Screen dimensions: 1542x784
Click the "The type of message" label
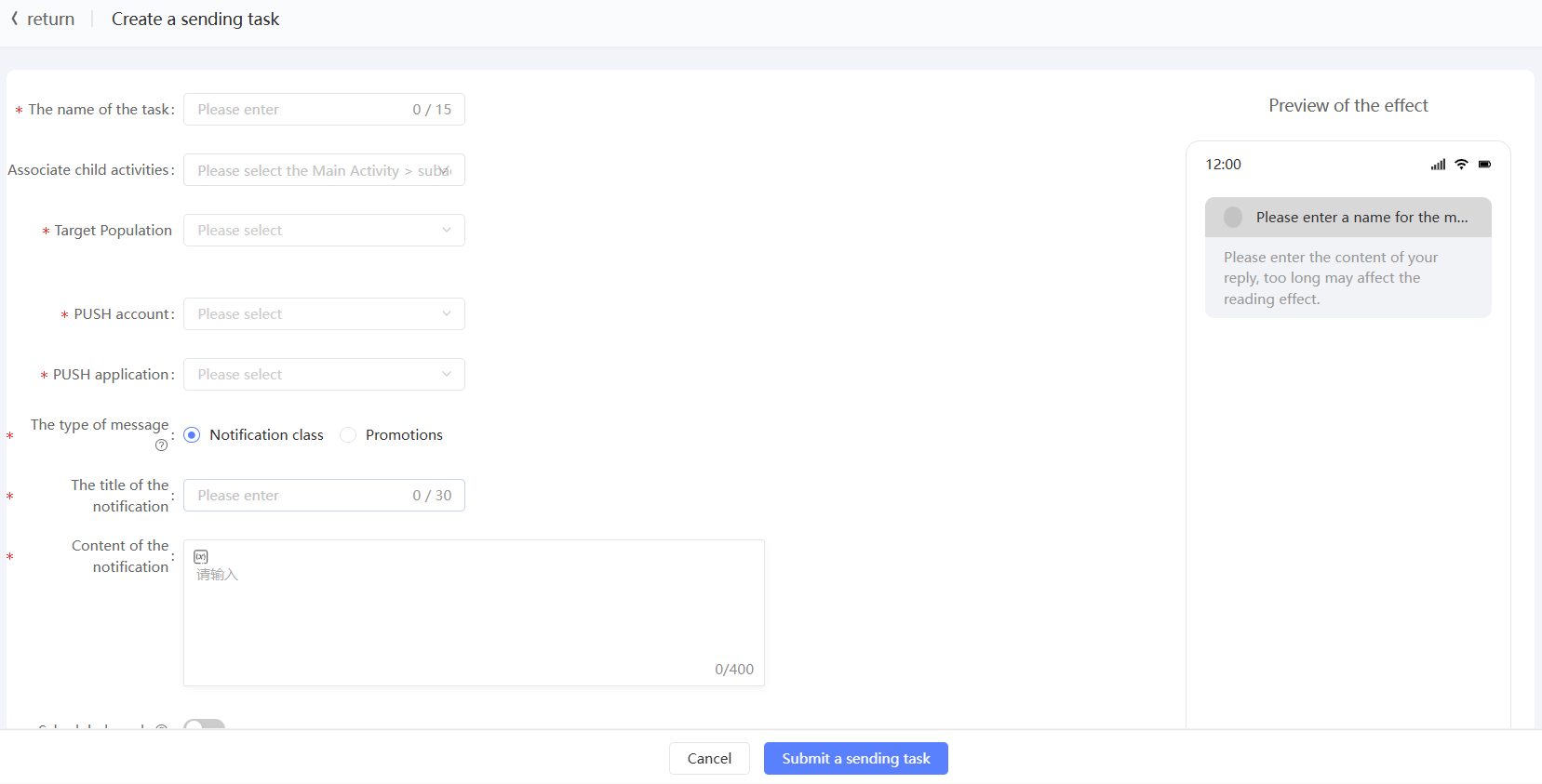click(100, 425)
